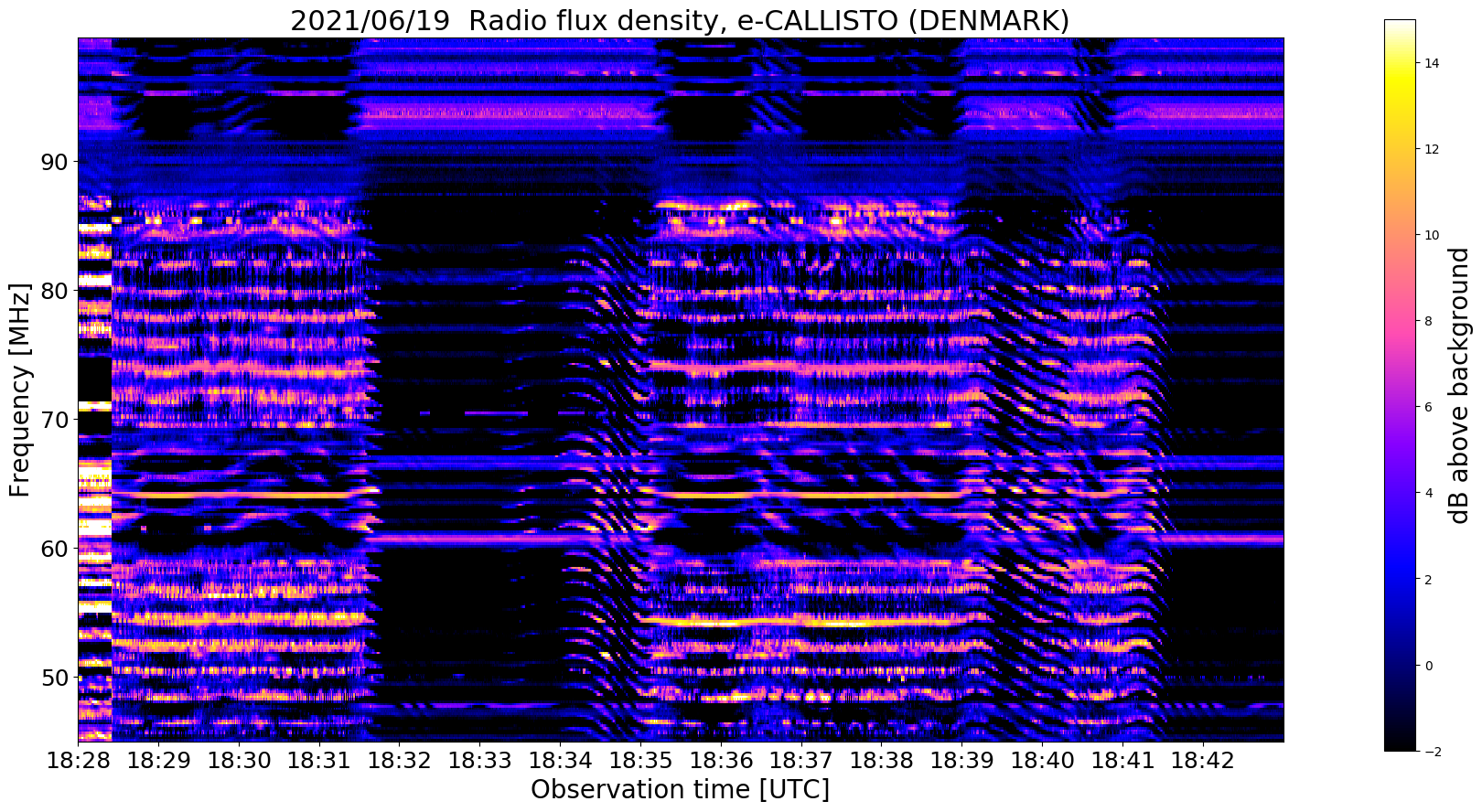
Task: Click the 'Frequency [MHz]' axis label
Action: [20, 390]
